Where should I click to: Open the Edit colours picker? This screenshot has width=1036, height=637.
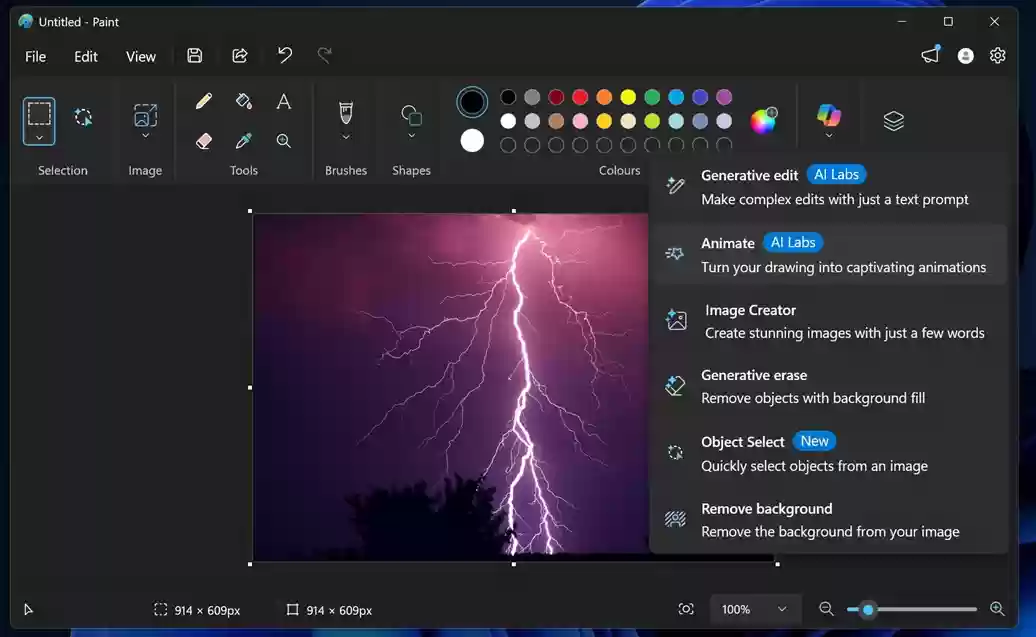click(764, 119)
